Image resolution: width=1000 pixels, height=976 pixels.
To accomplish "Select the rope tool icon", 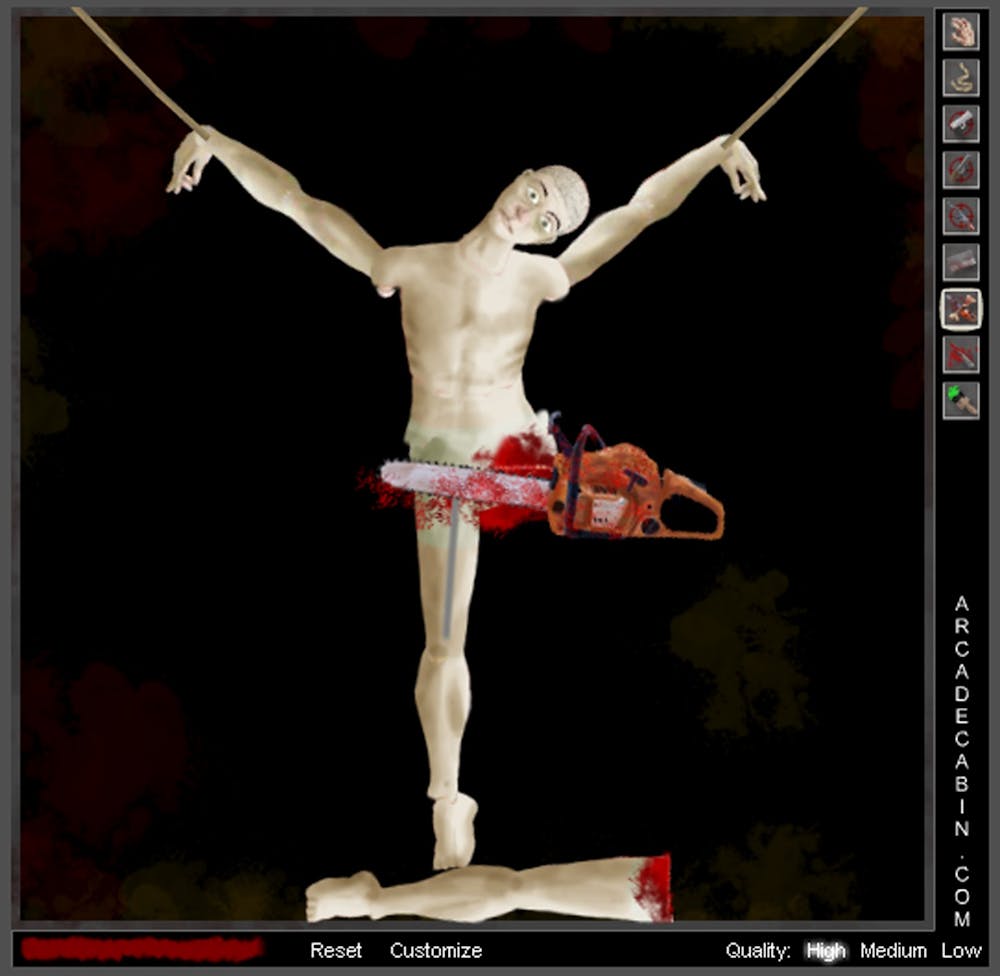I will point(961,77).
